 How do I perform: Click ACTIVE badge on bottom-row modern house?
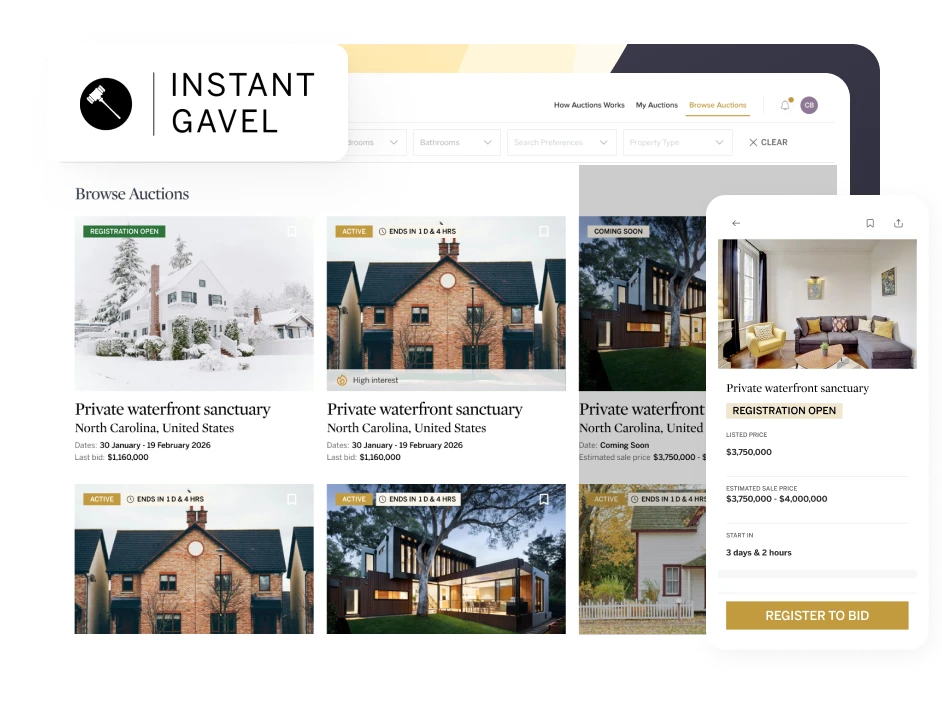point(354,499)
